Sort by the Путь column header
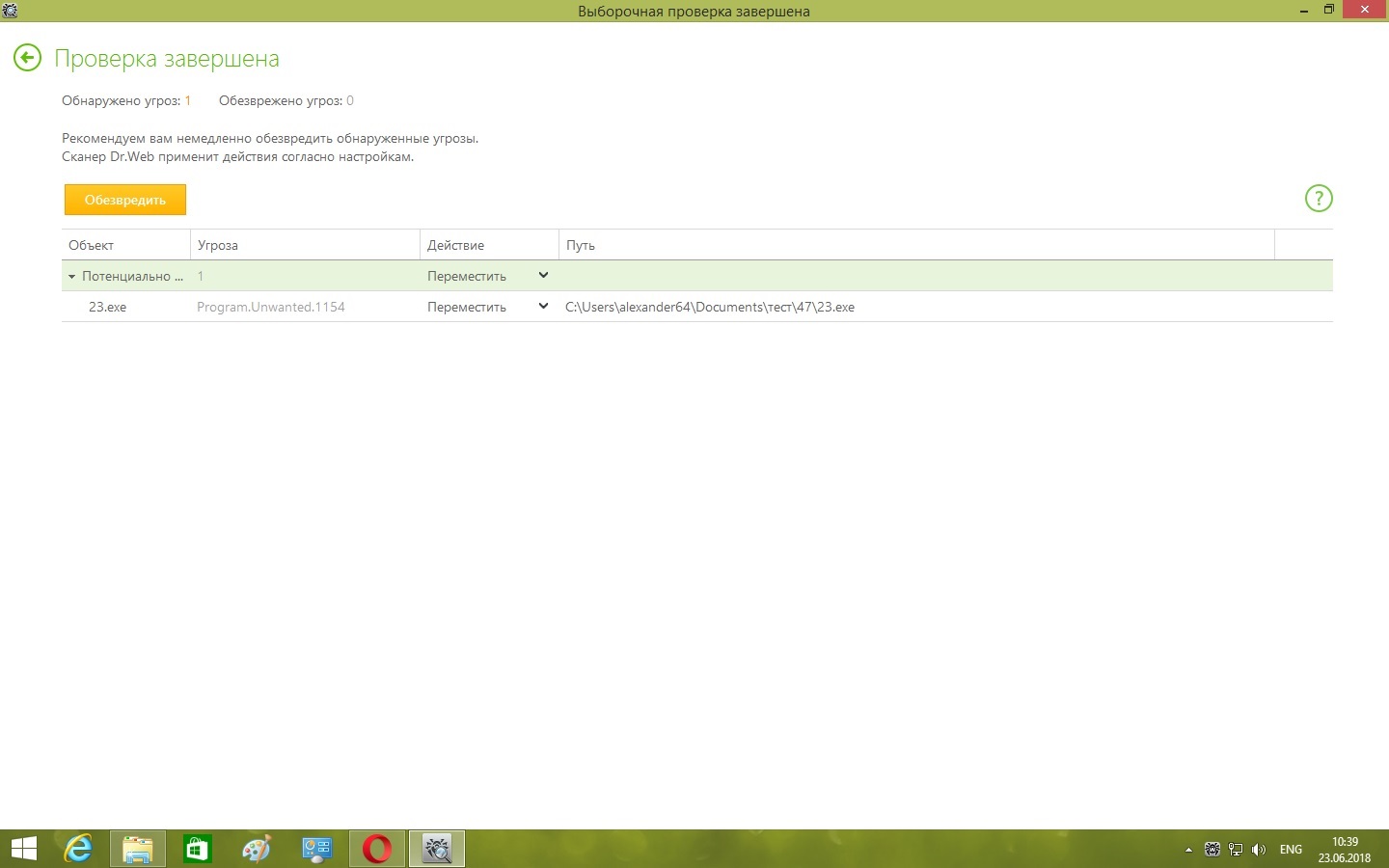The height and width of the screenshot is (868, 1389). point(916,245)
